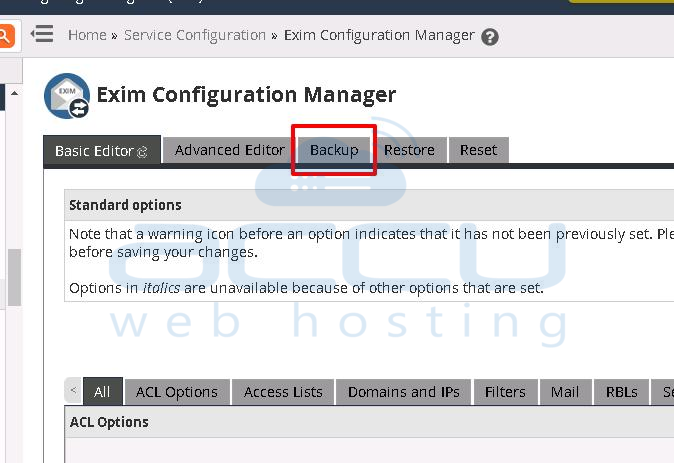
Task: Open the Access Lists sub-tab
Action: (x=283, y=392)
